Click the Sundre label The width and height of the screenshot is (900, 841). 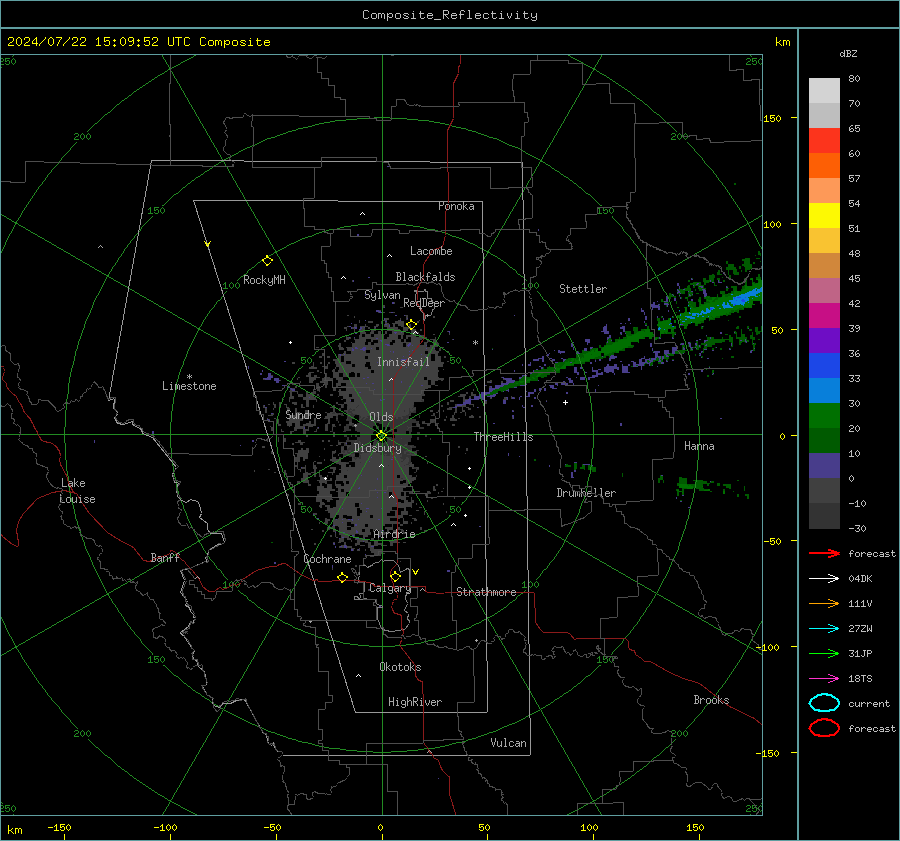click(303, 414)
